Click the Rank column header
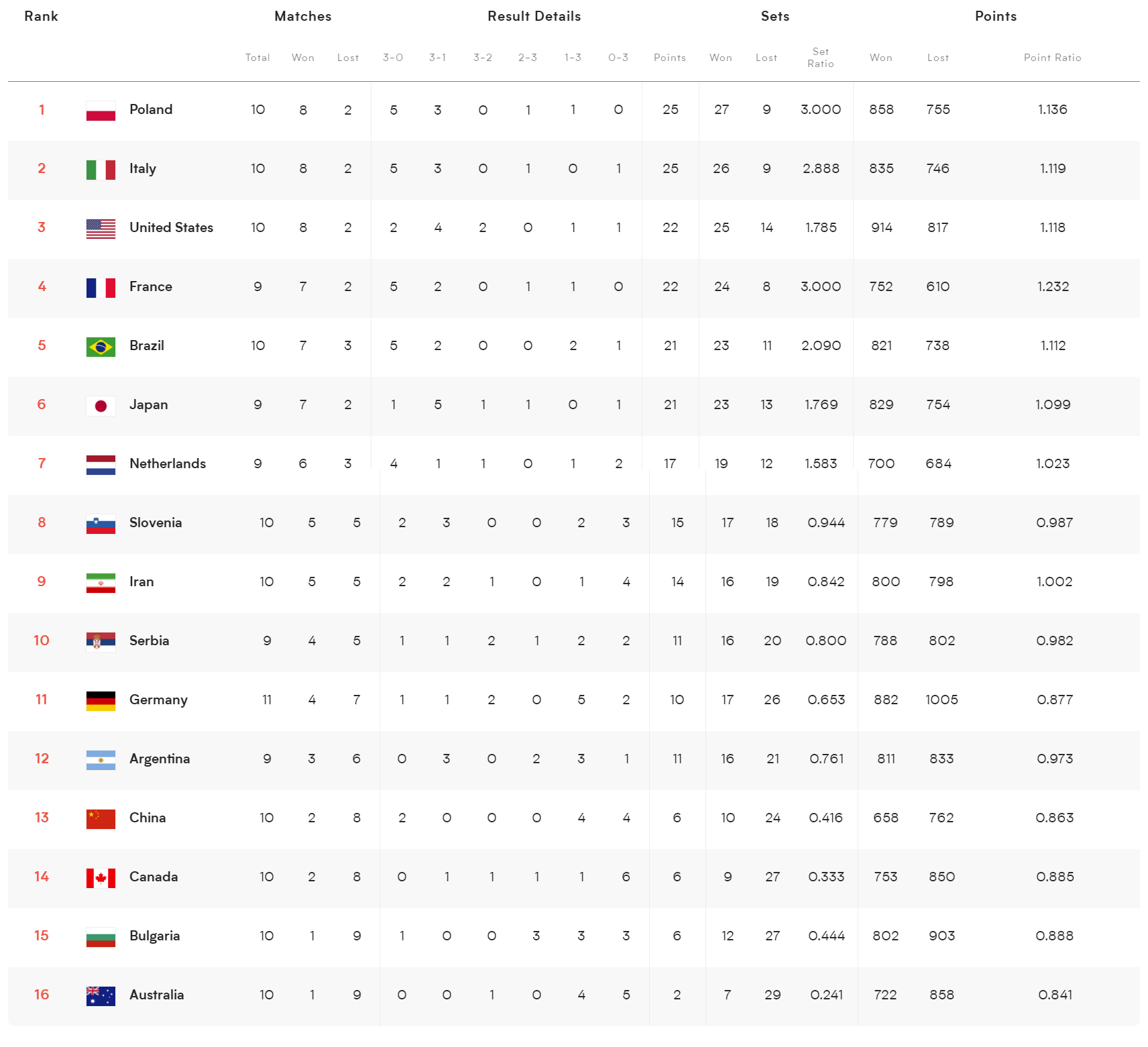The width and height of the screenshot is (1148, 1047). tap(41, 17)
